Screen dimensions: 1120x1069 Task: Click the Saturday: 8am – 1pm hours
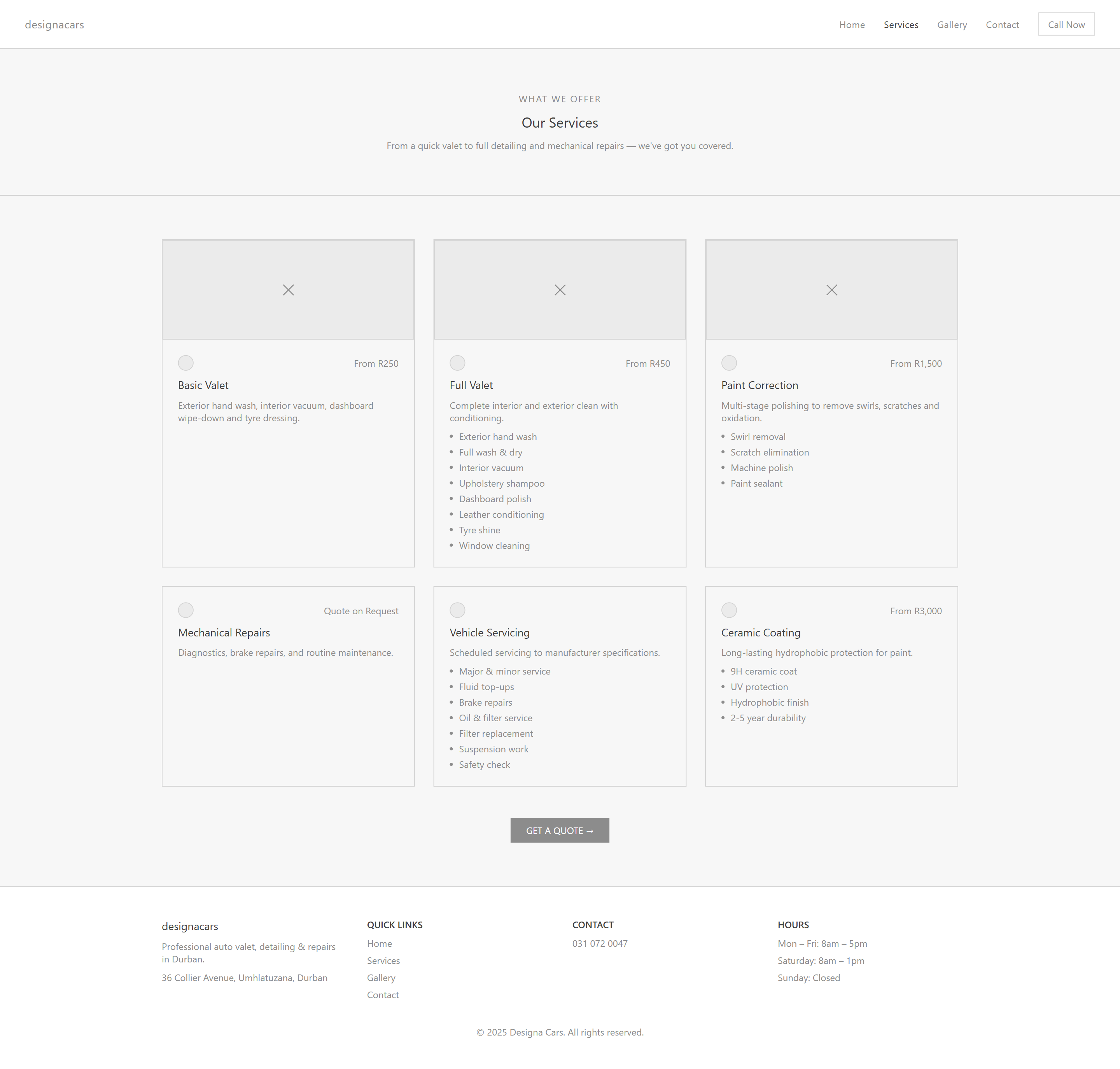[x=821, y=961]
